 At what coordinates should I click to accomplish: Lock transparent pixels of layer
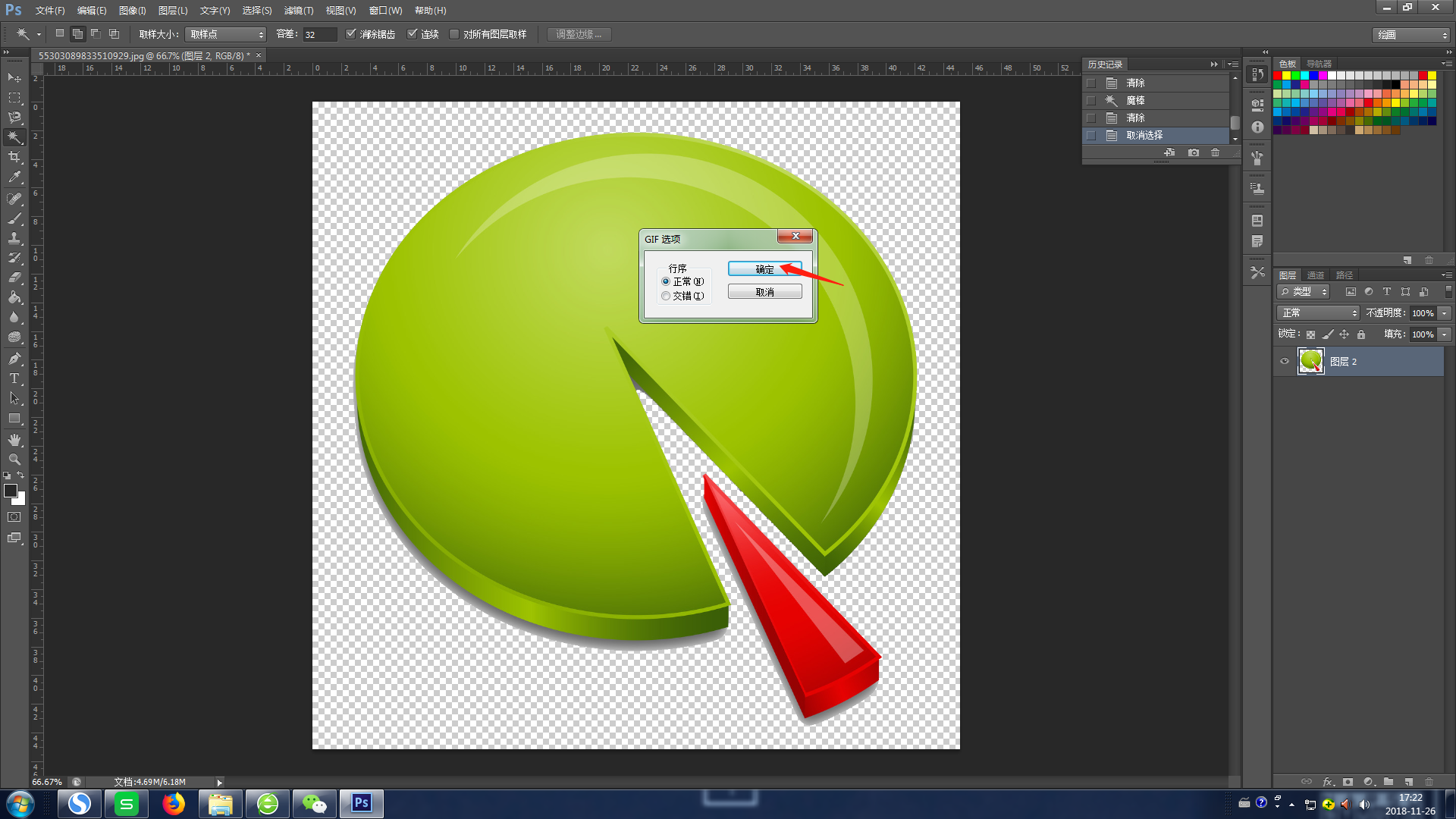1310,334
